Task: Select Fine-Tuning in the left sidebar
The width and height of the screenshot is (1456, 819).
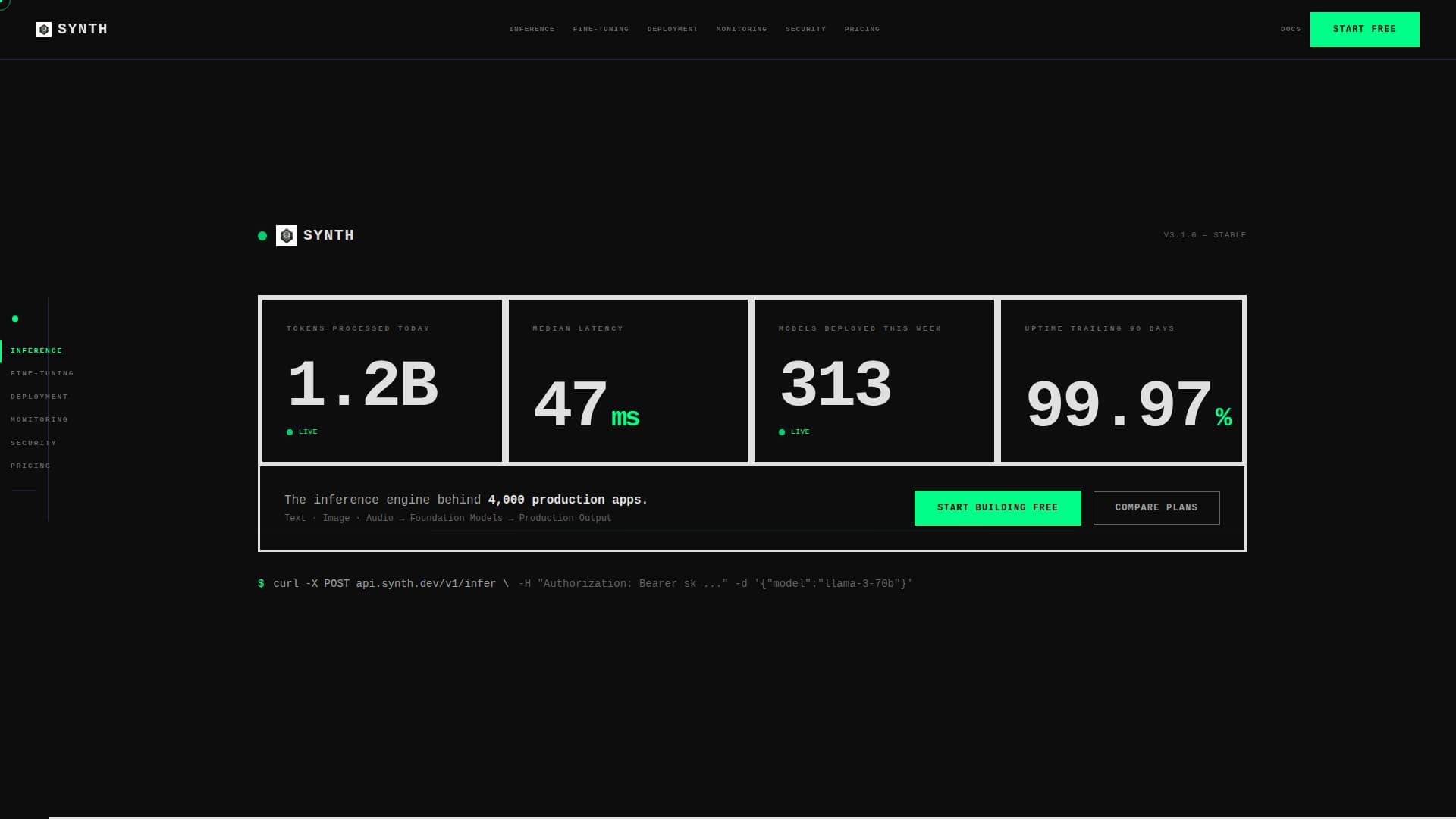Action: [x=42, y=373]
